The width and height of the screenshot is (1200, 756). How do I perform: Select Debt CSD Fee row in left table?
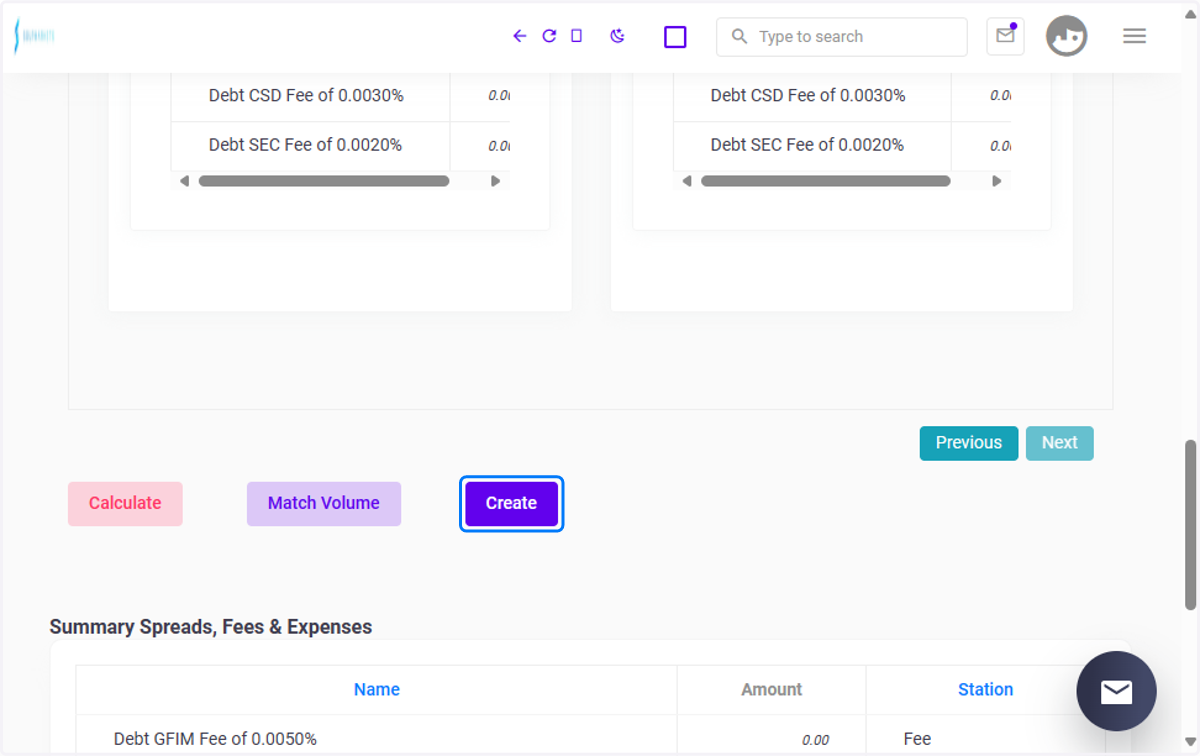pyautogui.click(x=340, y=96)
